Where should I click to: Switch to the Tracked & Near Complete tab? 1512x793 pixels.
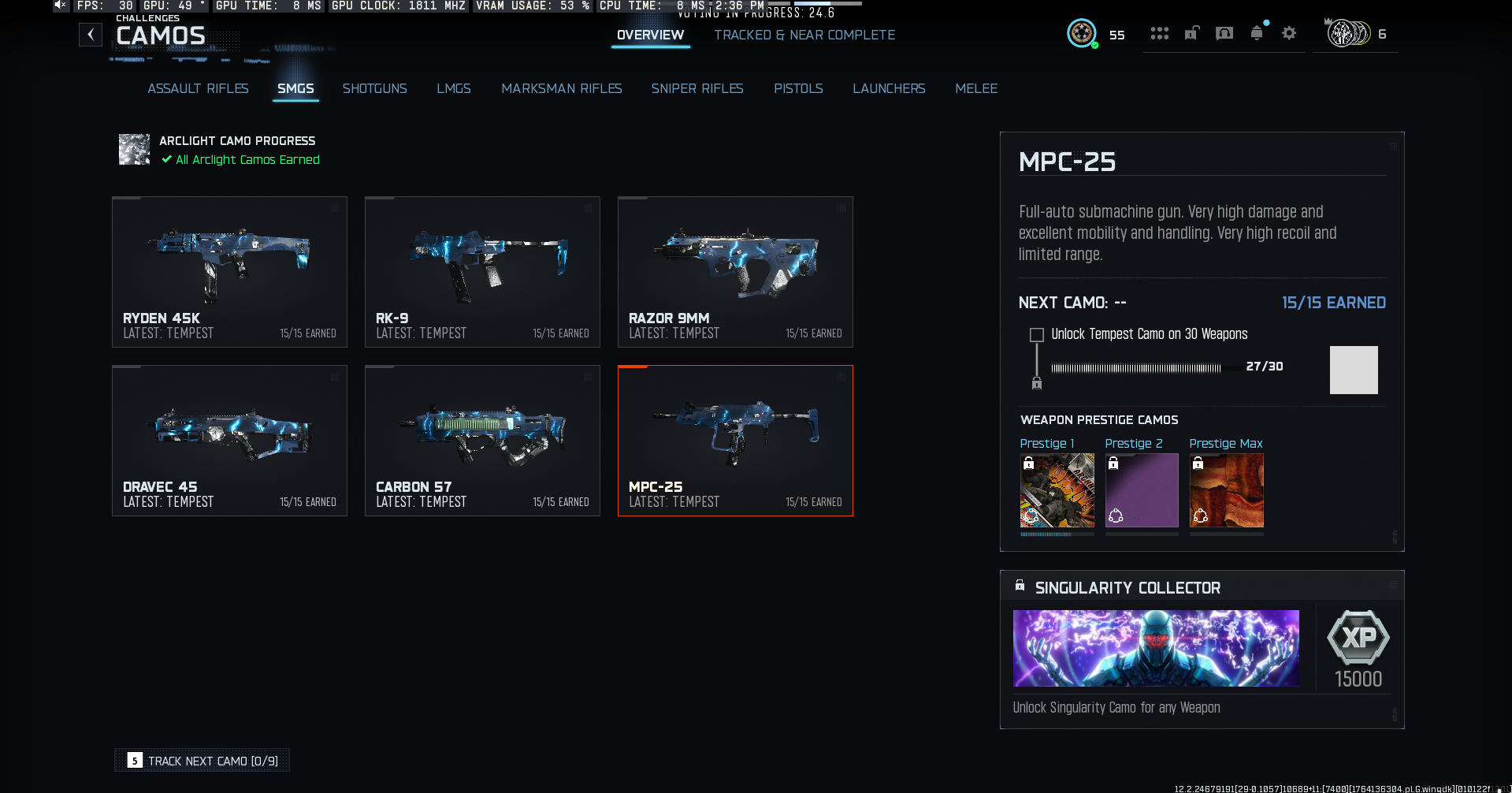[804, 35]
